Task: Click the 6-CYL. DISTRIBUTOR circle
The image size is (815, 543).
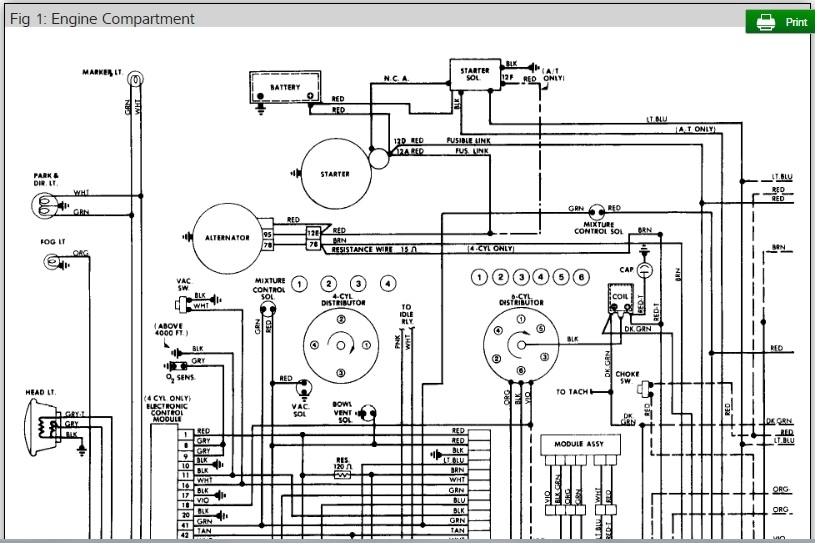Action: 521,345
